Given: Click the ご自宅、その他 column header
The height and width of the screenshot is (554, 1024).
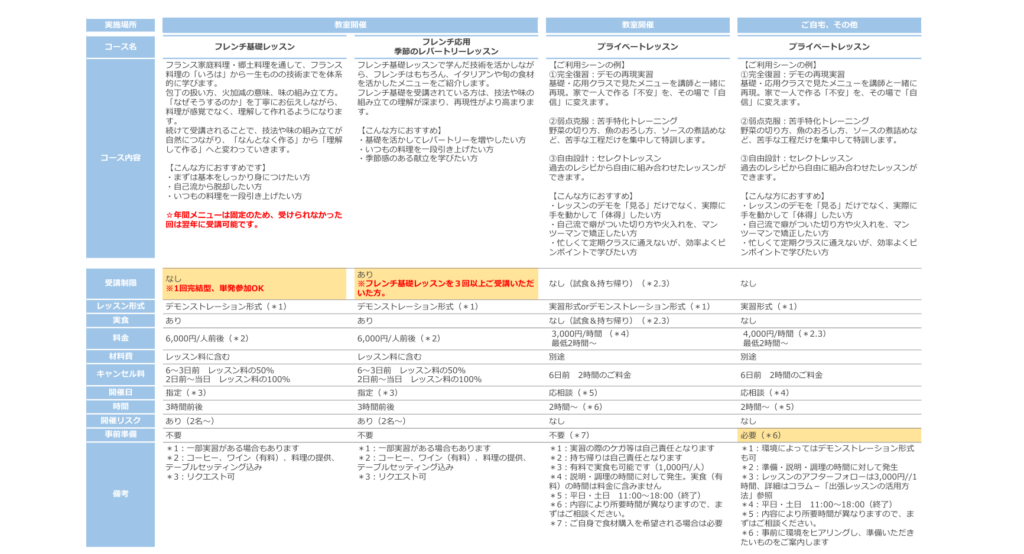Looking at the screenshot, I should point(828,22).
